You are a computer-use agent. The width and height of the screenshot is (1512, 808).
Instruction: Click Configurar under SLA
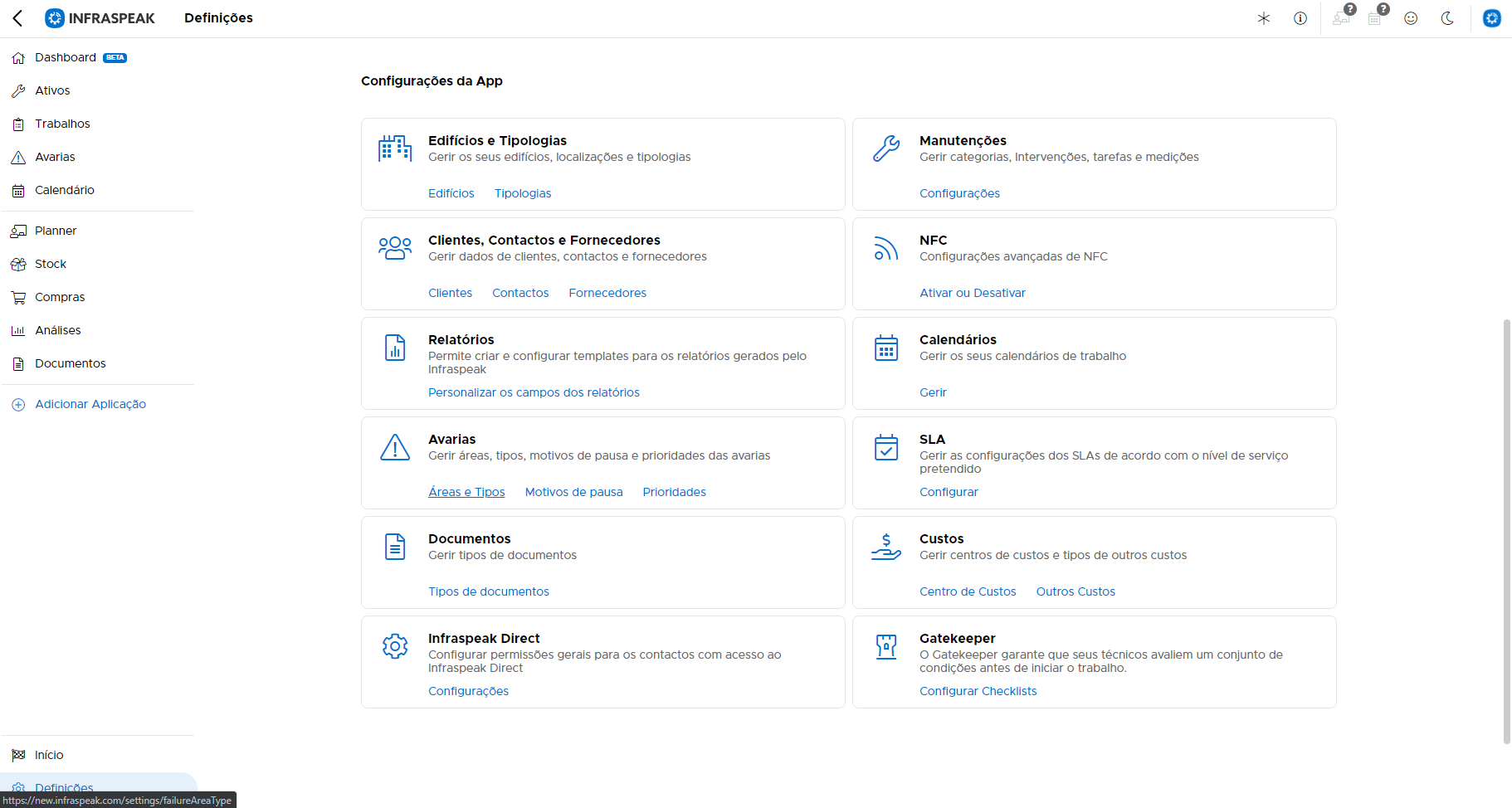point(949,492)
